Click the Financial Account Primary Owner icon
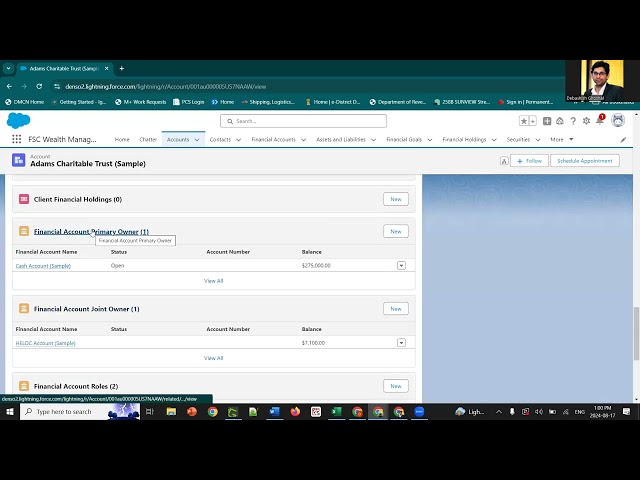Image resolution: width=640 pixels, height=480 pixels. (24, 231)
